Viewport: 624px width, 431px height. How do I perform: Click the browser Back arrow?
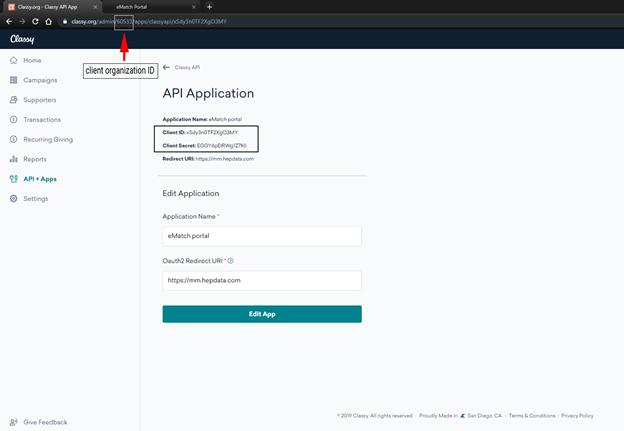tap(9, 21)
